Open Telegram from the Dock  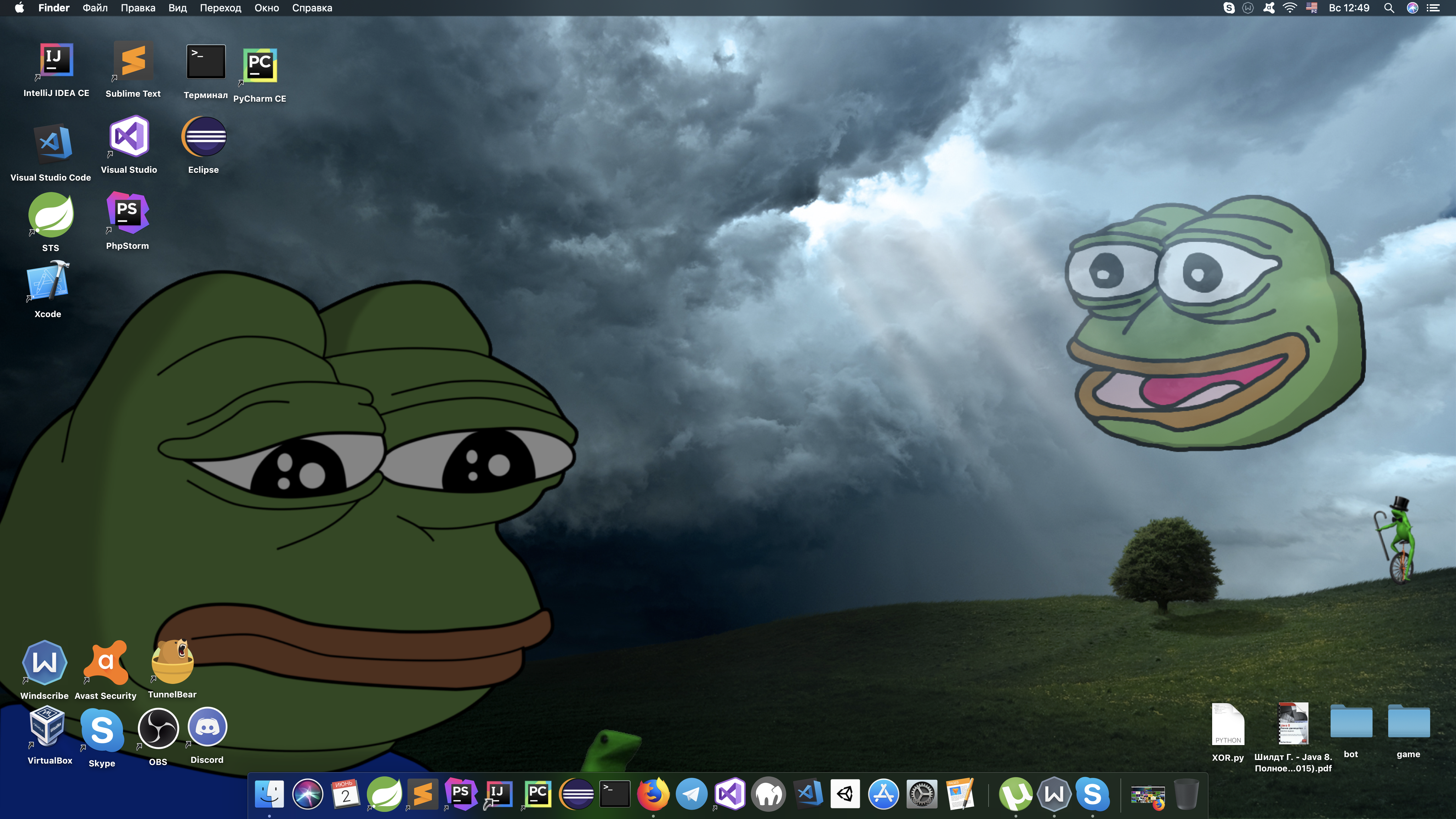coord(691,794)
